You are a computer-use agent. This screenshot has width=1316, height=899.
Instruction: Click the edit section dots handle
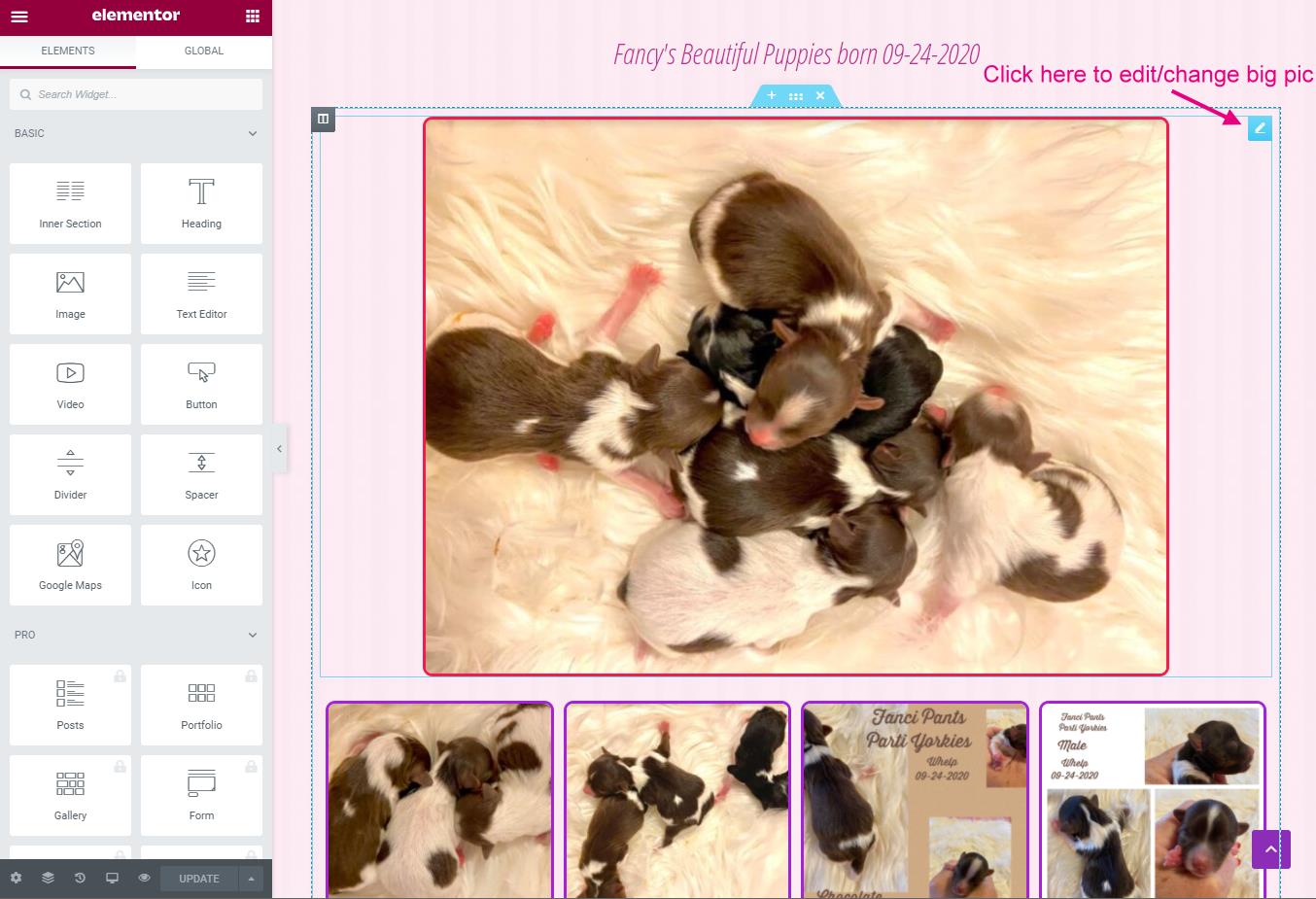click(796, 96)
